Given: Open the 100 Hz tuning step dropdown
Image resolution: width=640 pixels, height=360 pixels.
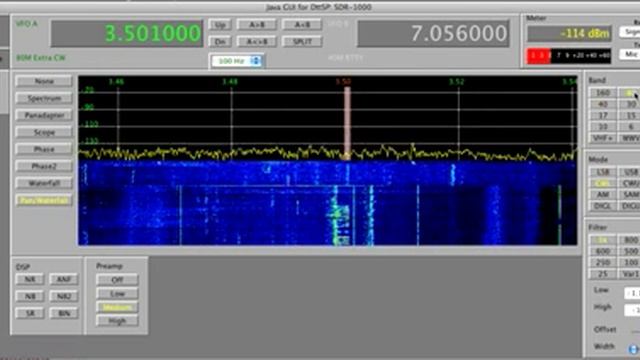Looking at the screenshot, I should (x=237, y=61).
